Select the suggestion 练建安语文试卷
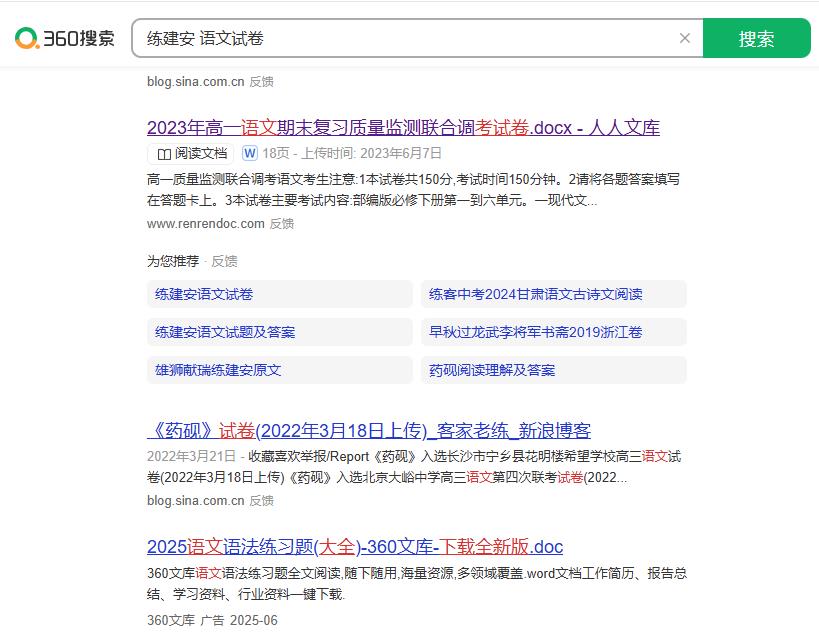Image resolution: width=819 pixels, height=642 pixels. coord(280,294)
